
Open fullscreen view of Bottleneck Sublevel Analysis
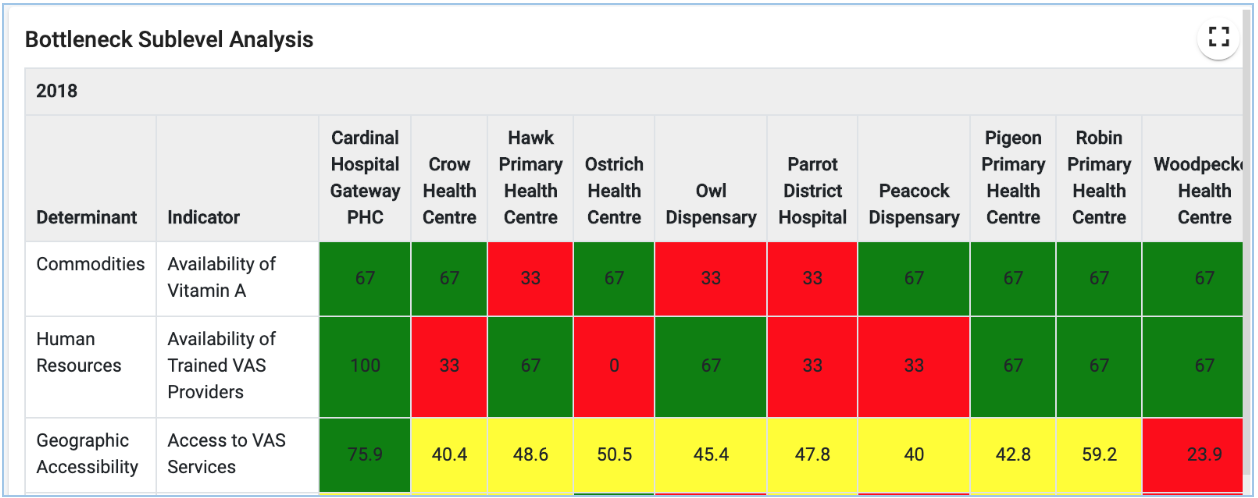1218,38
